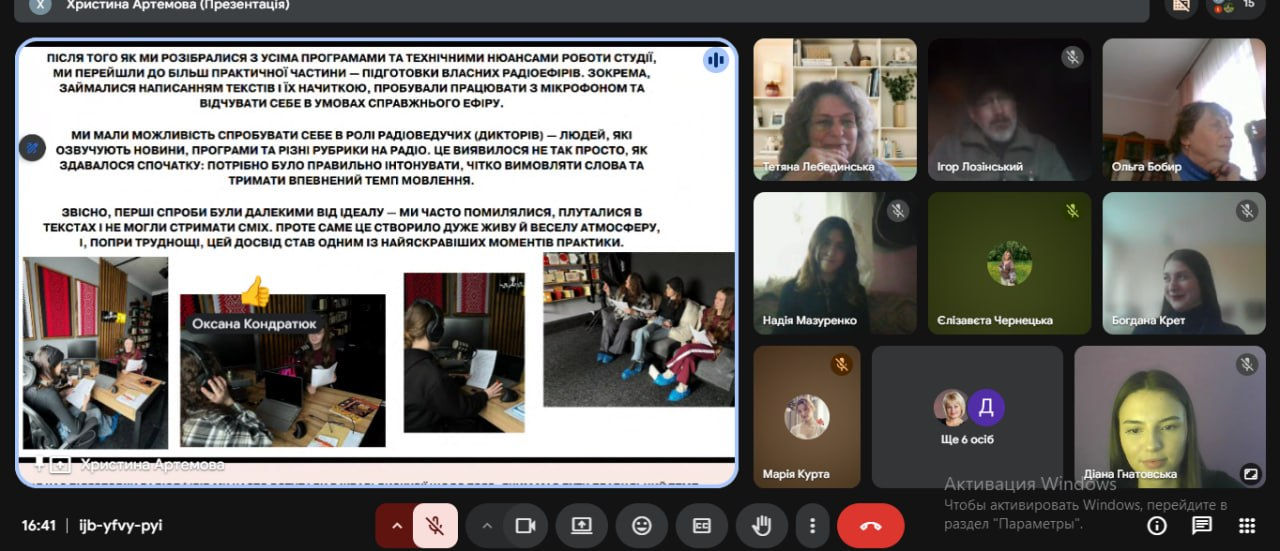Turn on the camera
The width and height of the screenshot is (1280, 551).
(525, 526)
